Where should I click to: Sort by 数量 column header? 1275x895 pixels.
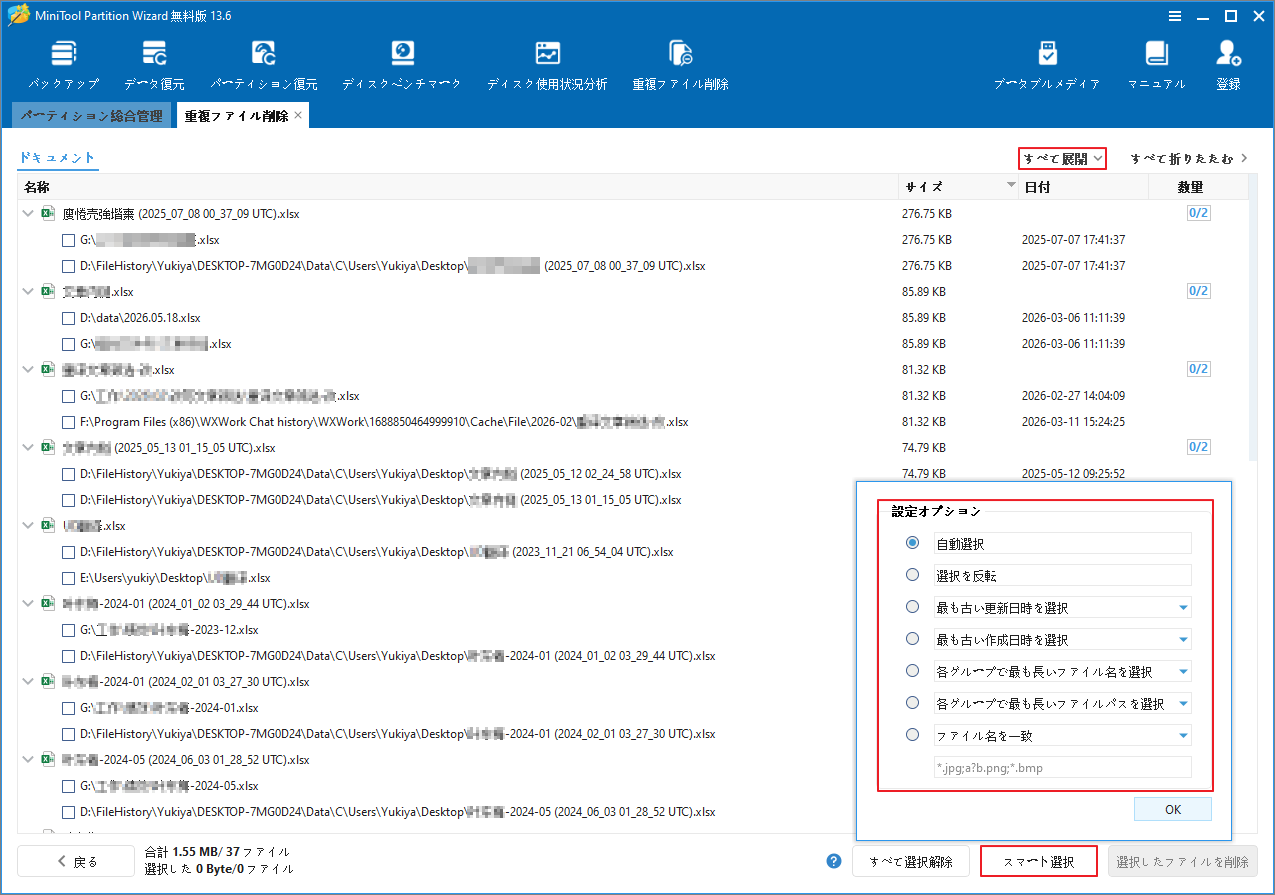tap(1198, 187)
